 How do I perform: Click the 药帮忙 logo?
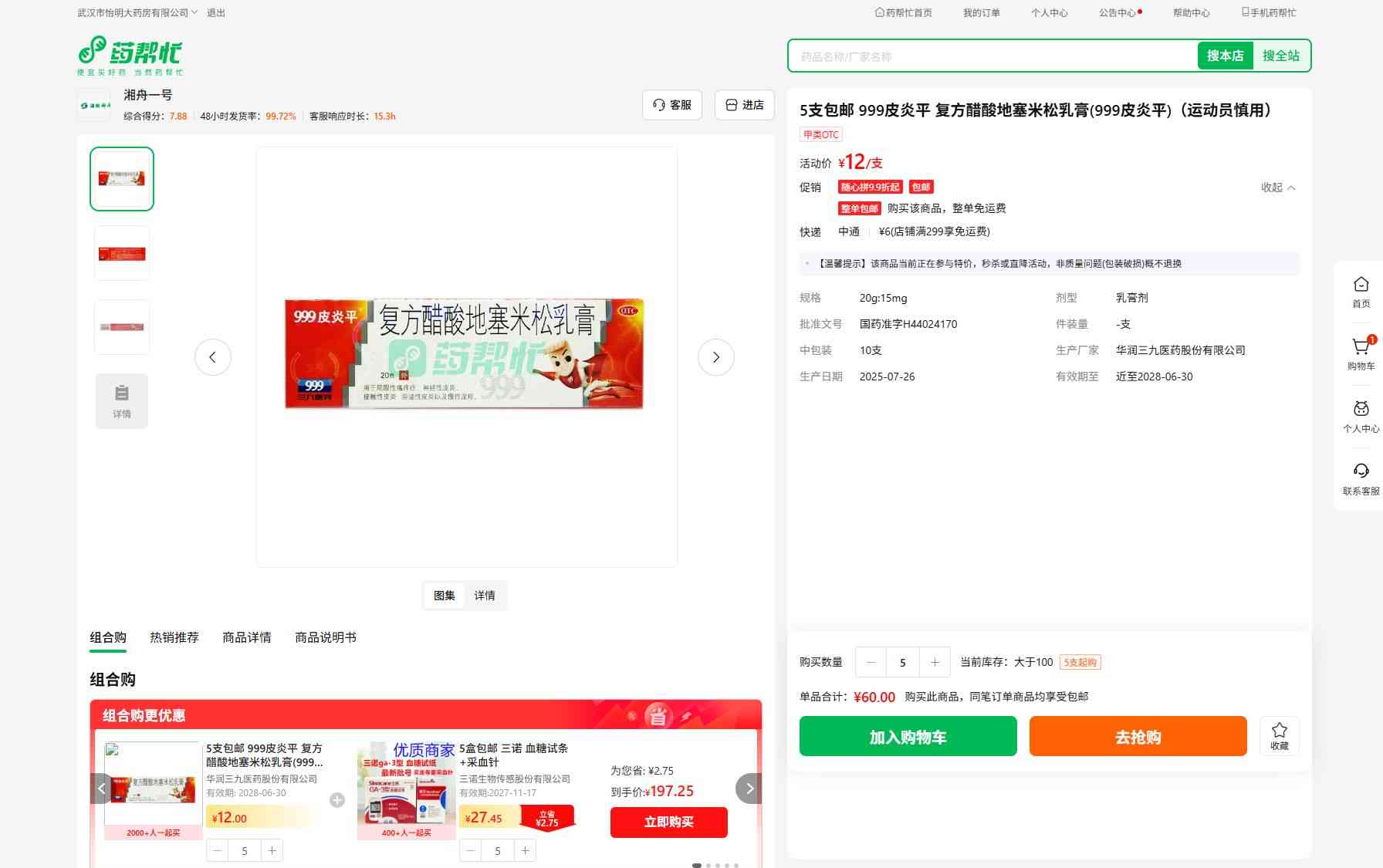[130, 55]
